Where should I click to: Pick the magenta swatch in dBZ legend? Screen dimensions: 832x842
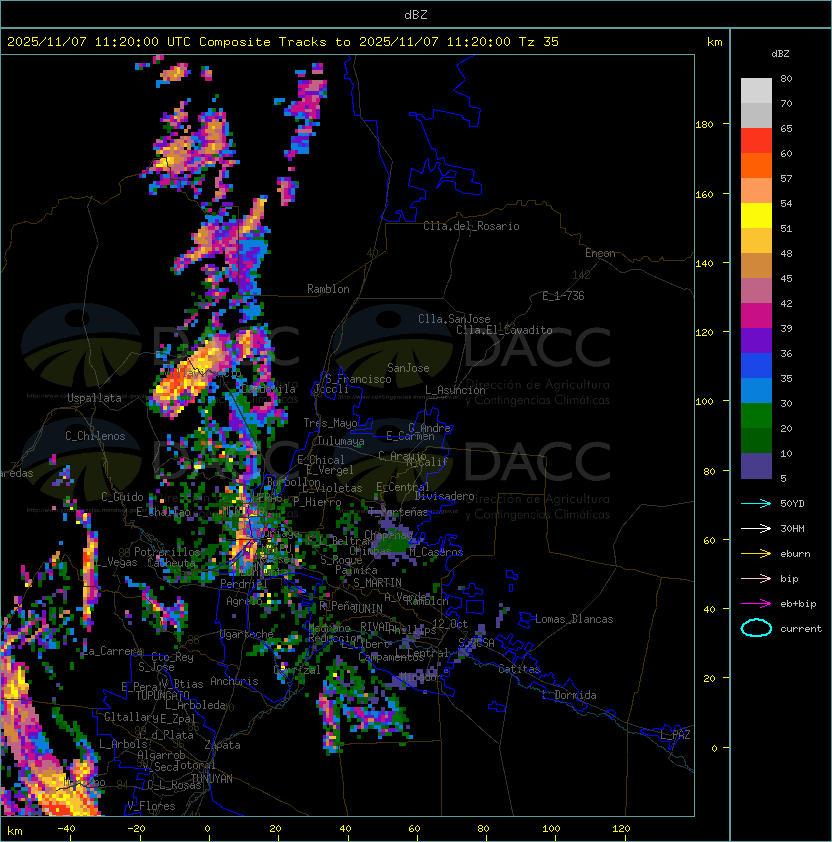[756, 316]
